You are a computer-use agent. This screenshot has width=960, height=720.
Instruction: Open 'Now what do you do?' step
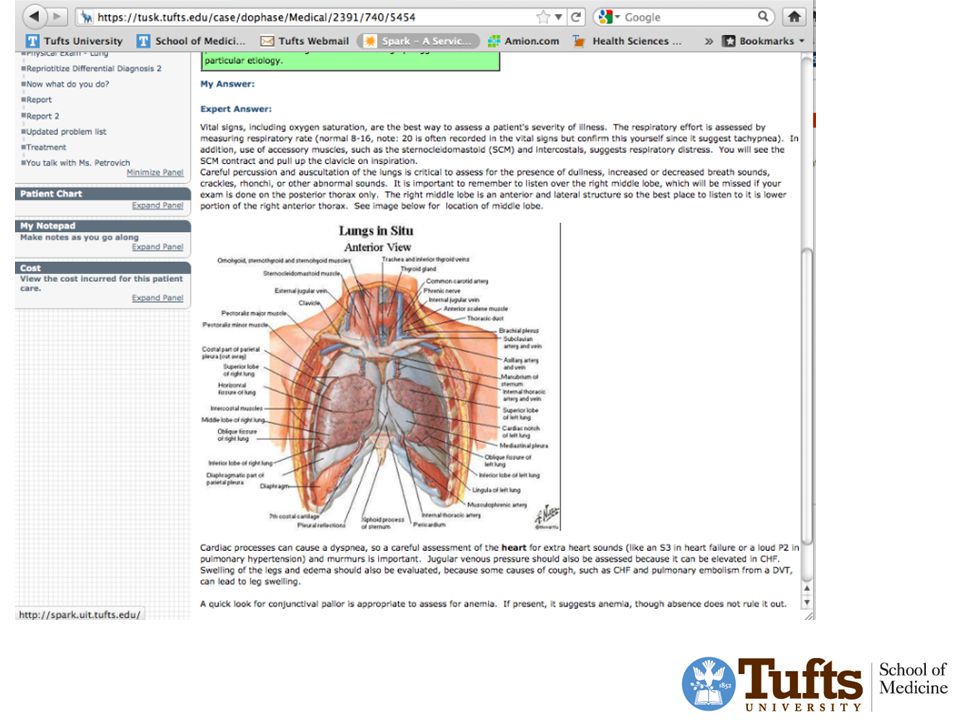66,84
